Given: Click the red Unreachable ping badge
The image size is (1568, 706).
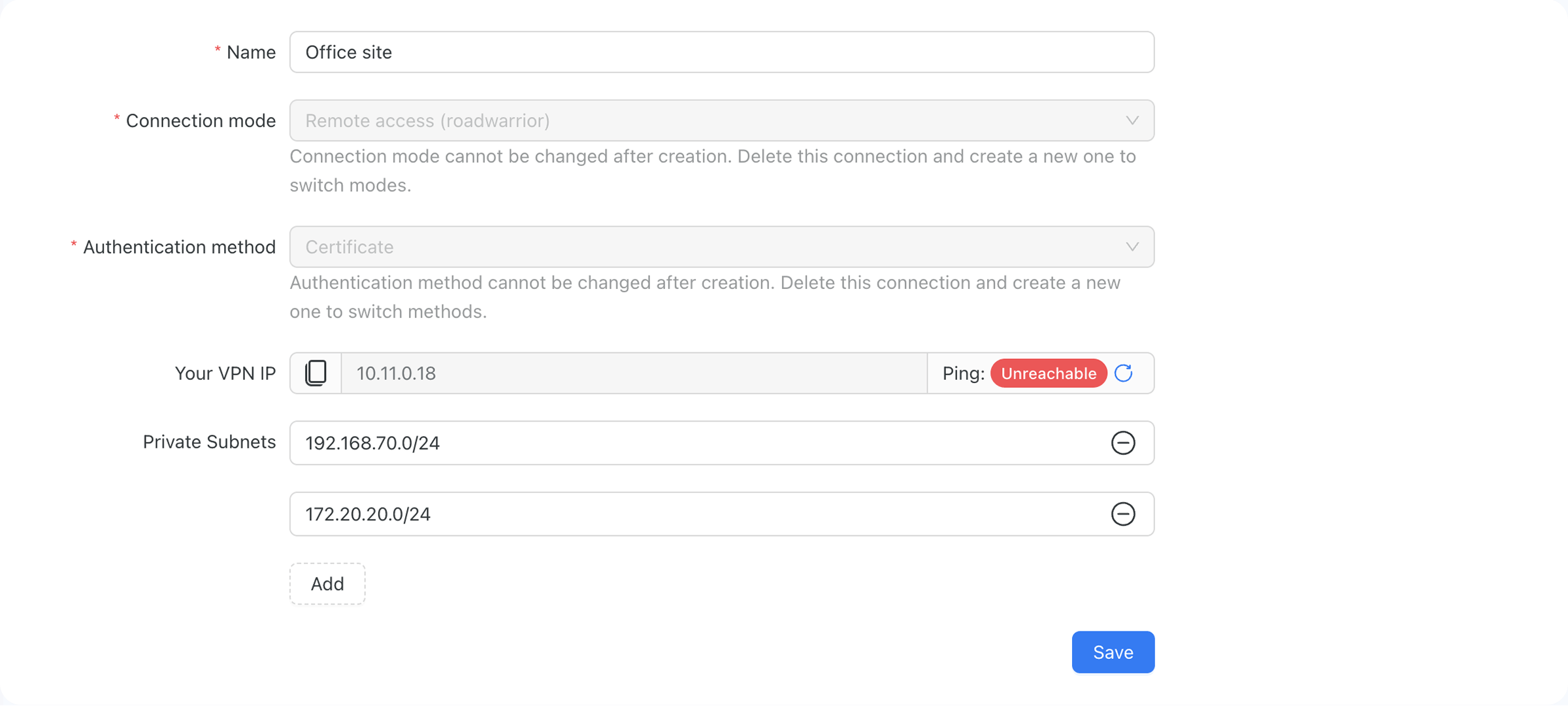Looking at the screenshot, I should point(1049,373).
